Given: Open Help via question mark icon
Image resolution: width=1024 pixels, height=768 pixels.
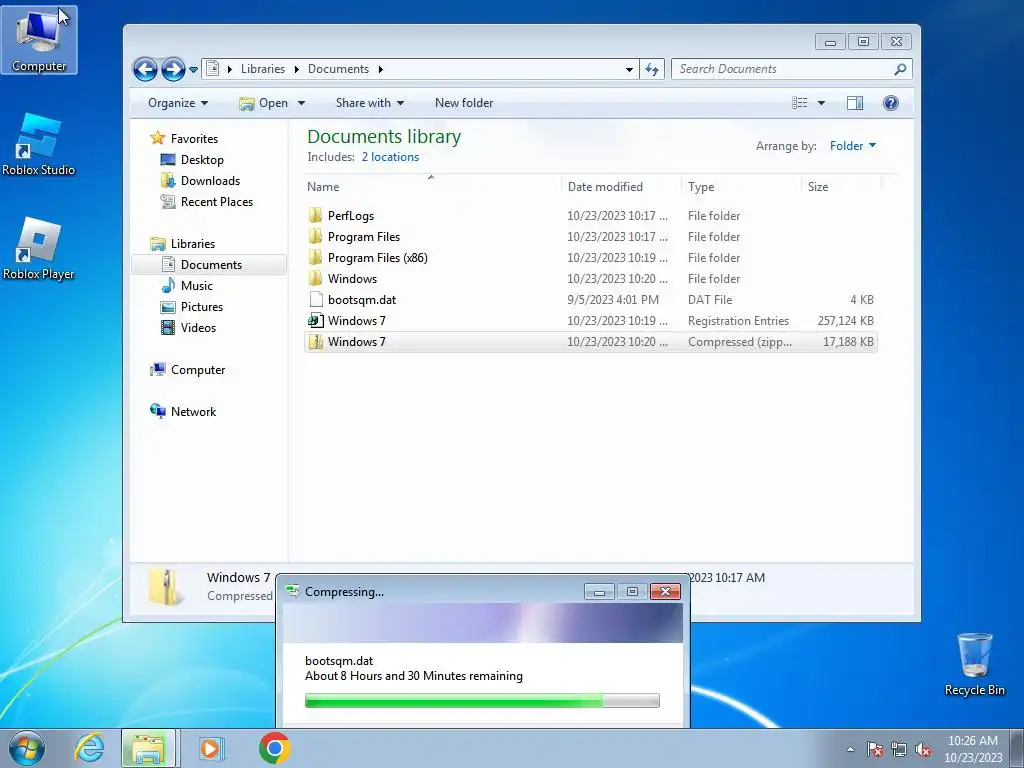Looking at the screenshot, I should pos(891,103).
